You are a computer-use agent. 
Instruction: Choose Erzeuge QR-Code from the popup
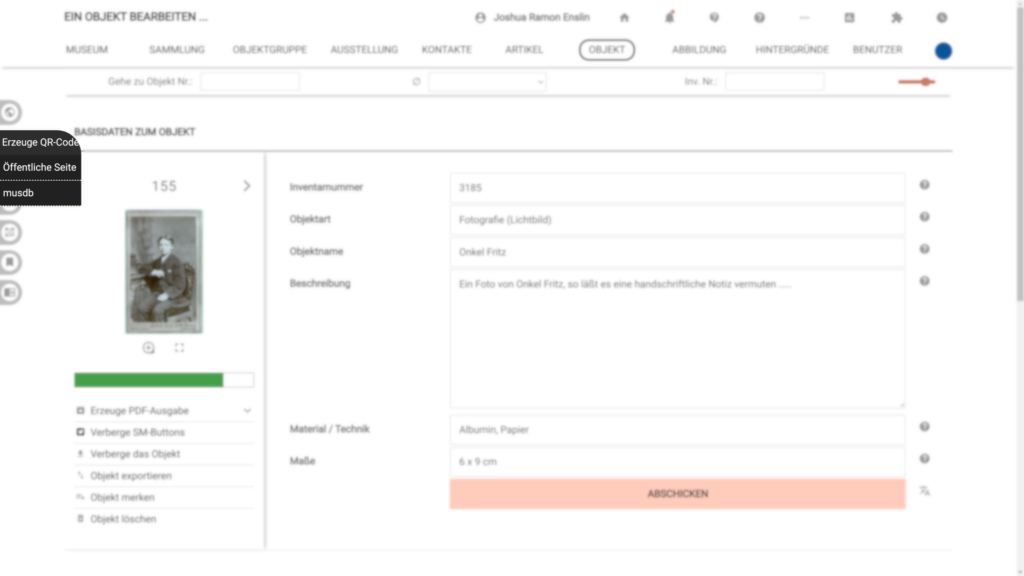pos(40,142)
